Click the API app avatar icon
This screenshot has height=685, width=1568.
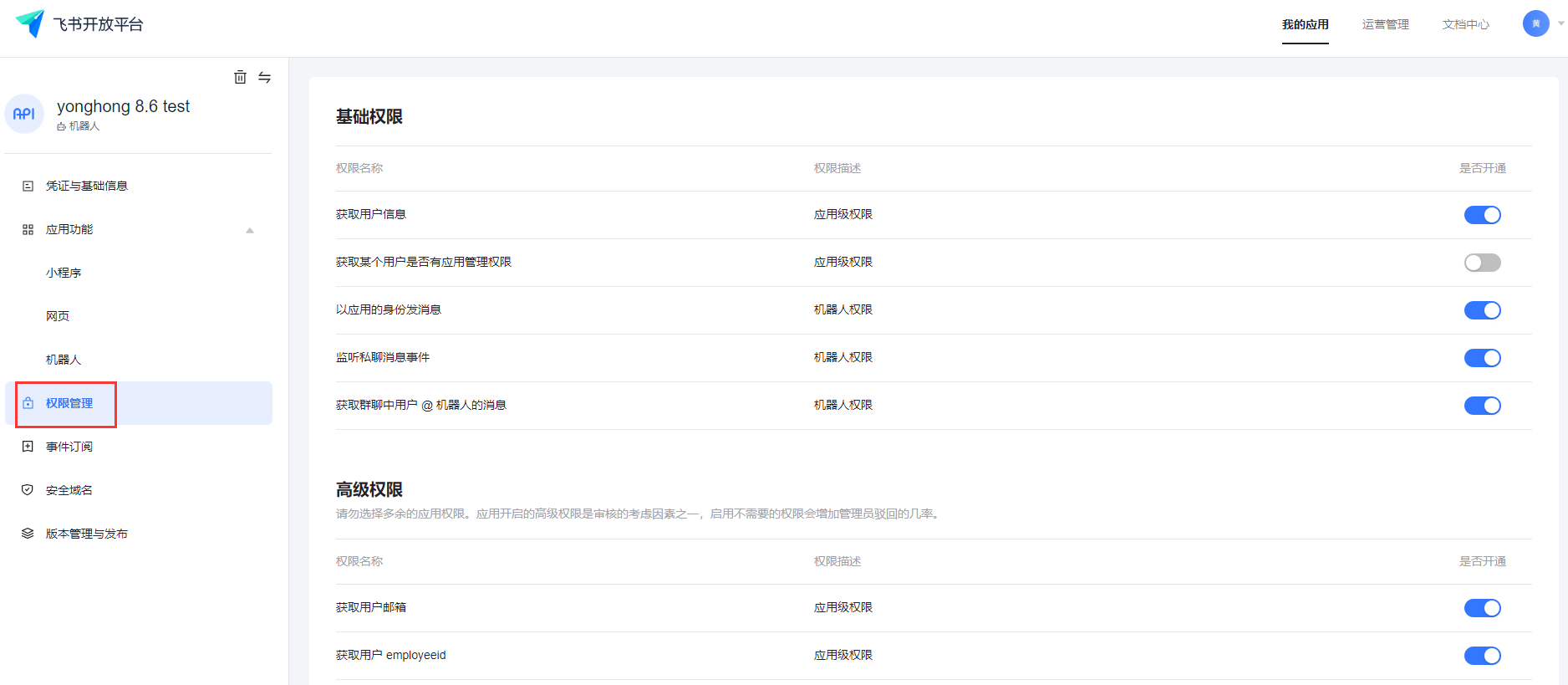(24, 114)
